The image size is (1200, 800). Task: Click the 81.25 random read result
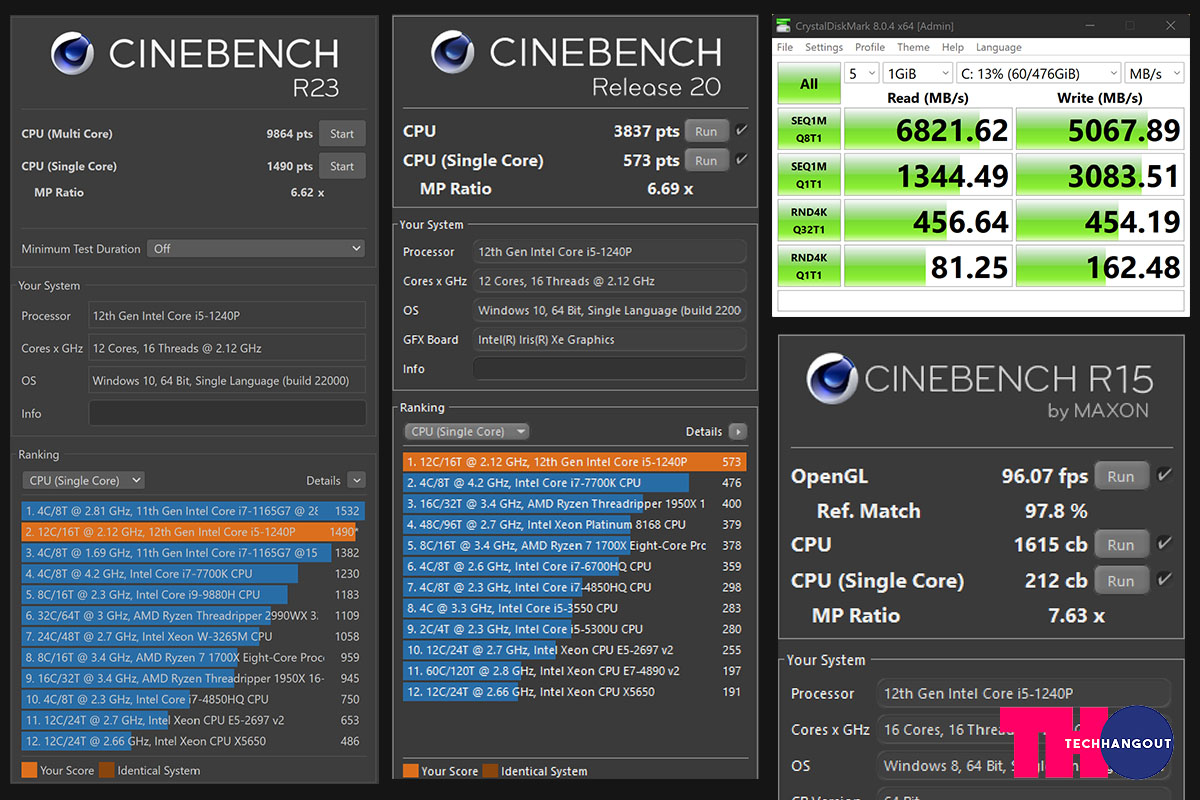point(927,267)
